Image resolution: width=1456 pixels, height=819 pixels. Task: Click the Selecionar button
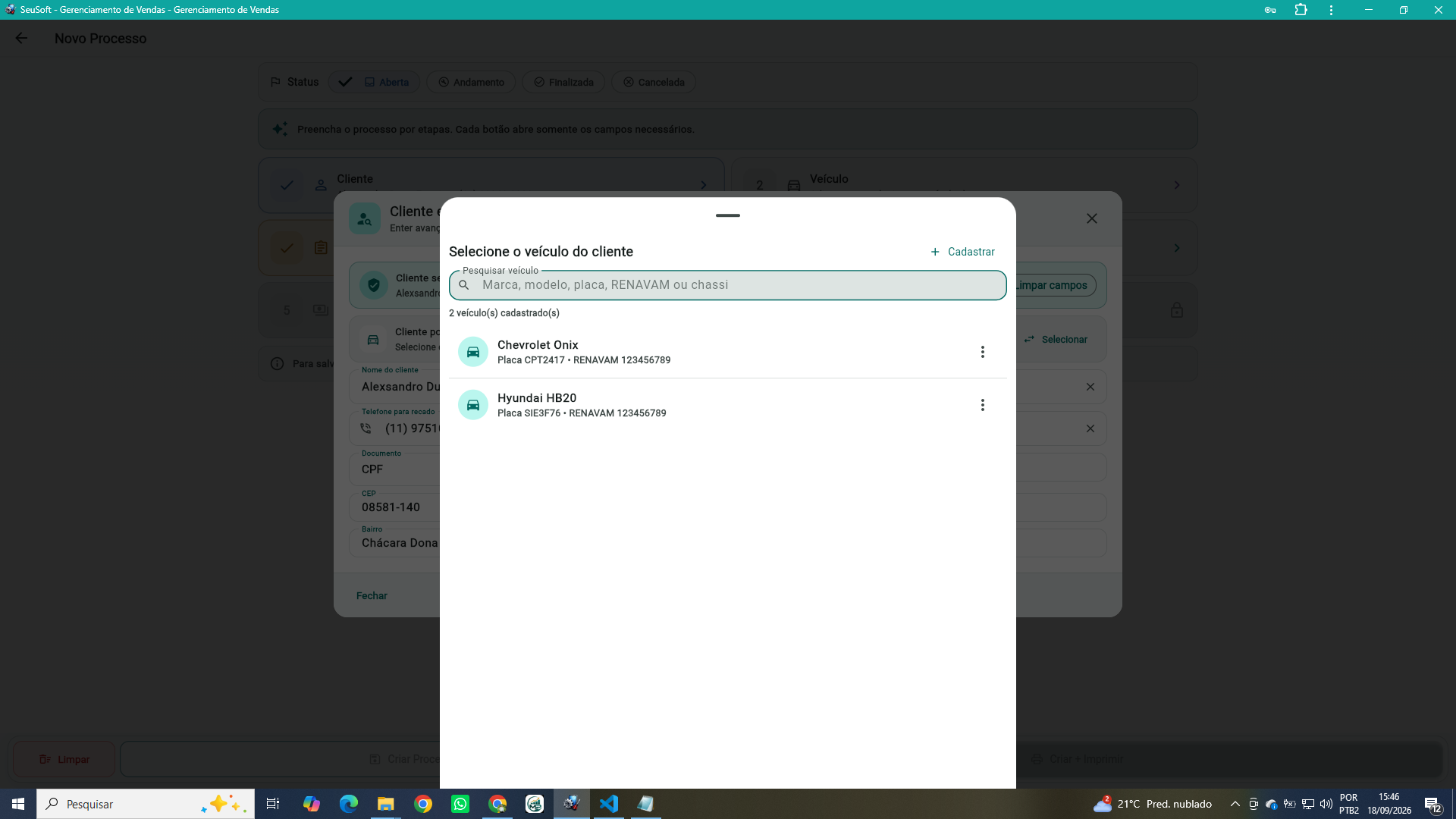1056,340
